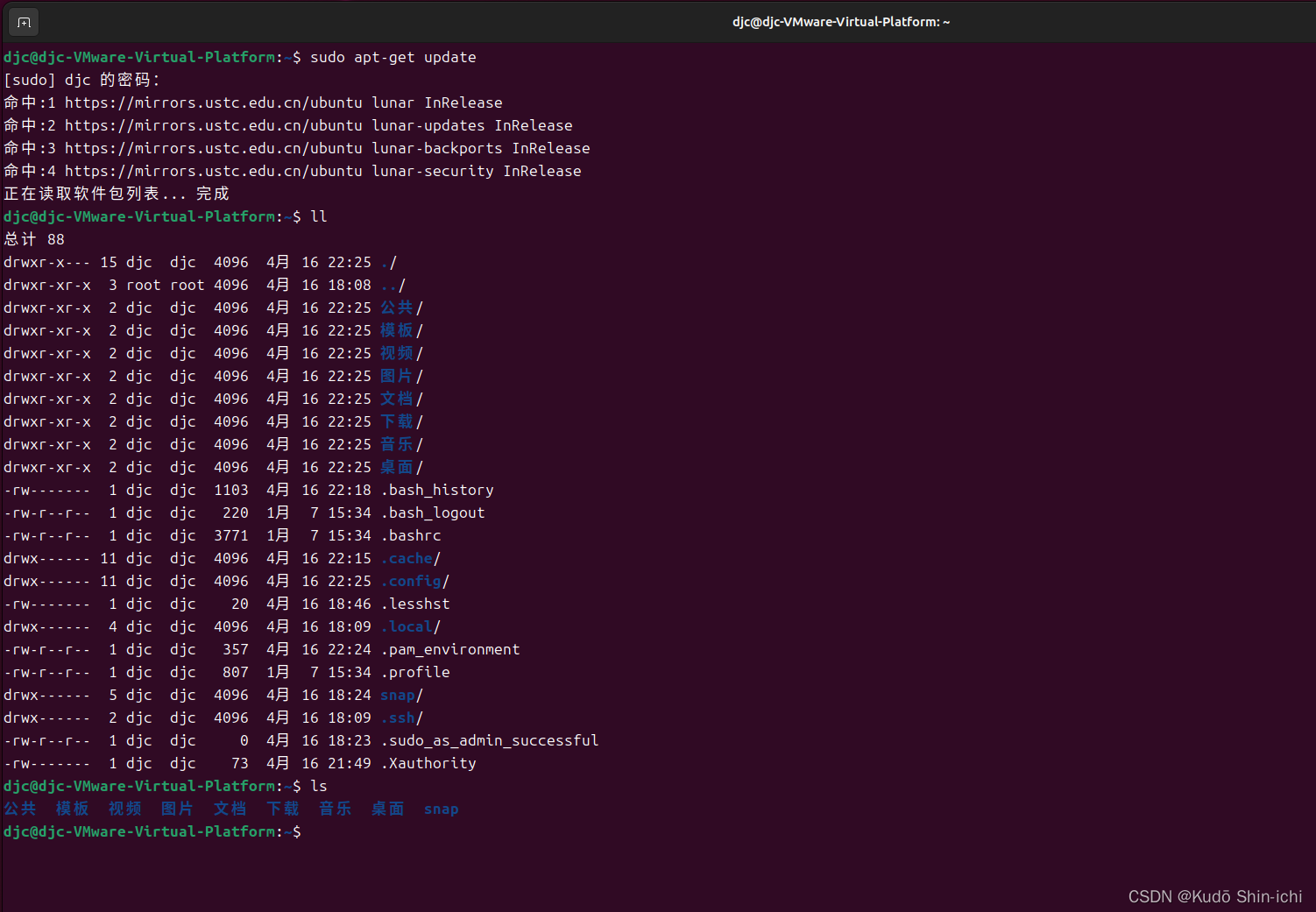The image size is (1316, 912).
Task: Click the 桌面/ directory in ll listing
Action: pos(402,467)
